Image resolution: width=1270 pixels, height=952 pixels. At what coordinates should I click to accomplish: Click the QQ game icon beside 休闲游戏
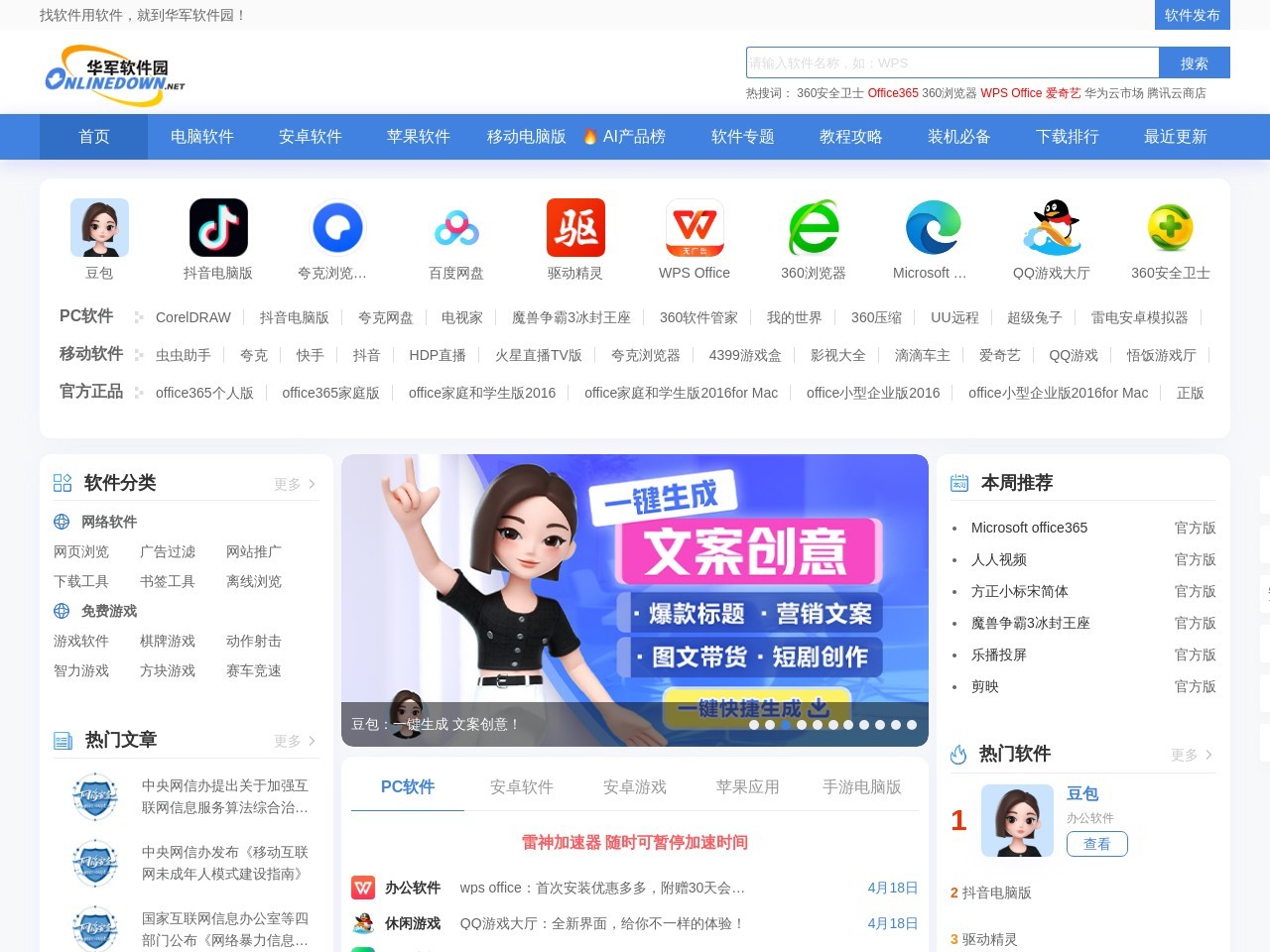(363, 923)
